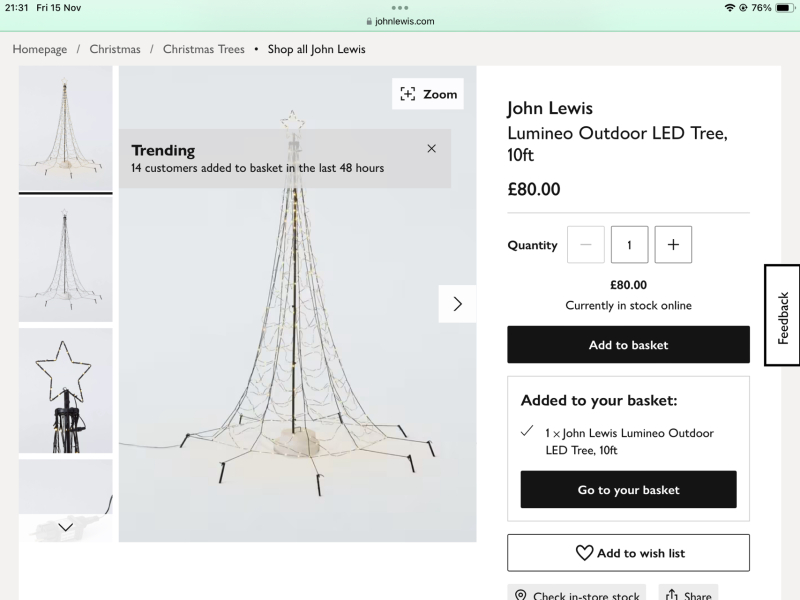Select star topper thumbnail
Image resolution: width=800 pixels, height=600 pixels.
point(65,390)
